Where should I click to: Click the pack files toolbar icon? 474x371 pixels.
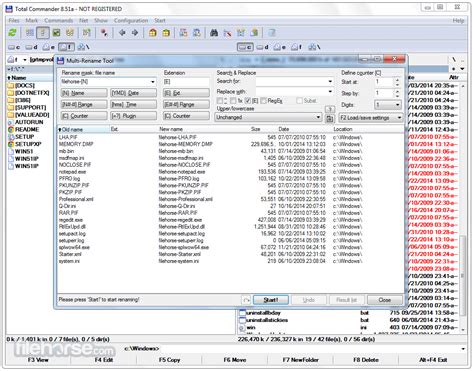[153, 33]
